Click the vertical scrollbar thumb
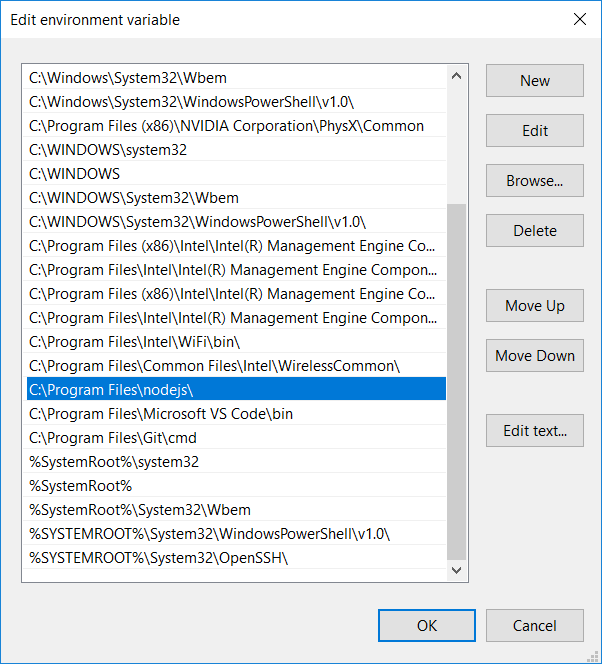Screen dimensions: 602x664 [457, 380]
